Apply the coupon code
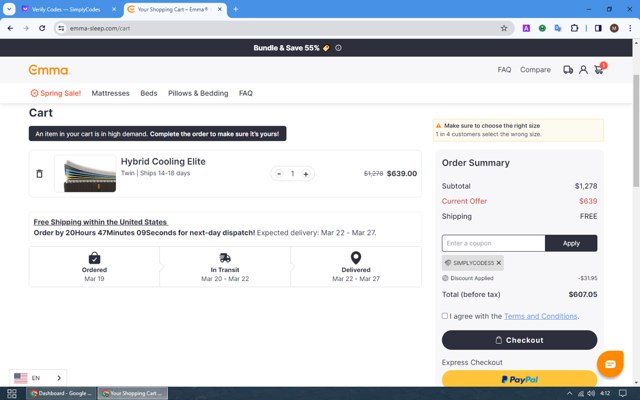Viewport: 640px width, 400px height. point(571,243)
